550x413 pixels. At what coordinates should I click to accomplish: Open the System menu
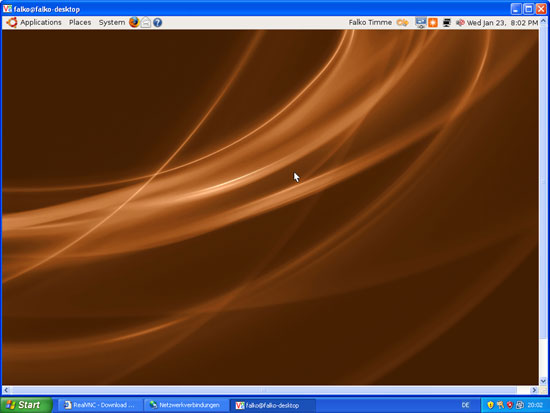pyautogui.click(x=112, y=22)
